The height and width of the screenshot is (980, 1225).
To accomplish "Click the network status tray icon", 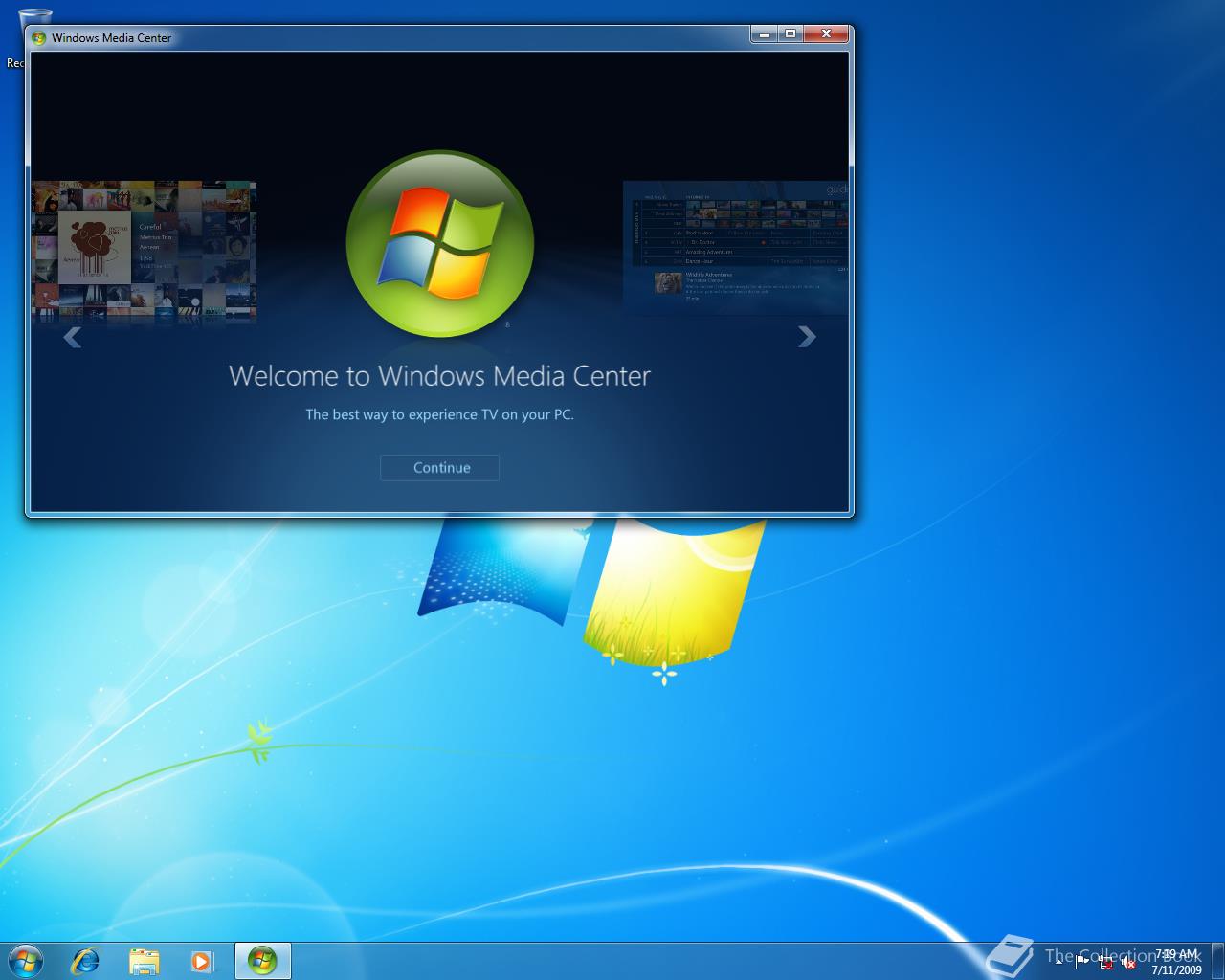I will [1105, 962].
